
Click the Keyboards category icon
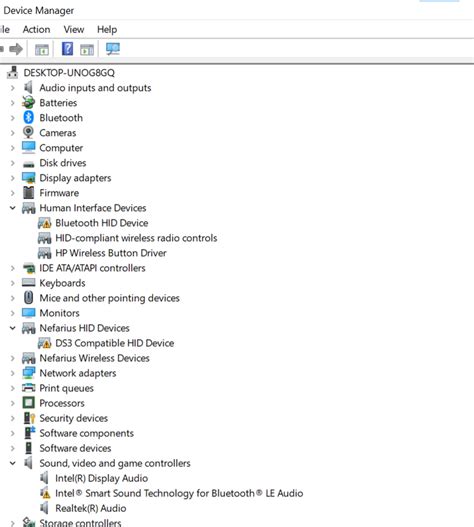pyautogui.click(x=28, y=283)
